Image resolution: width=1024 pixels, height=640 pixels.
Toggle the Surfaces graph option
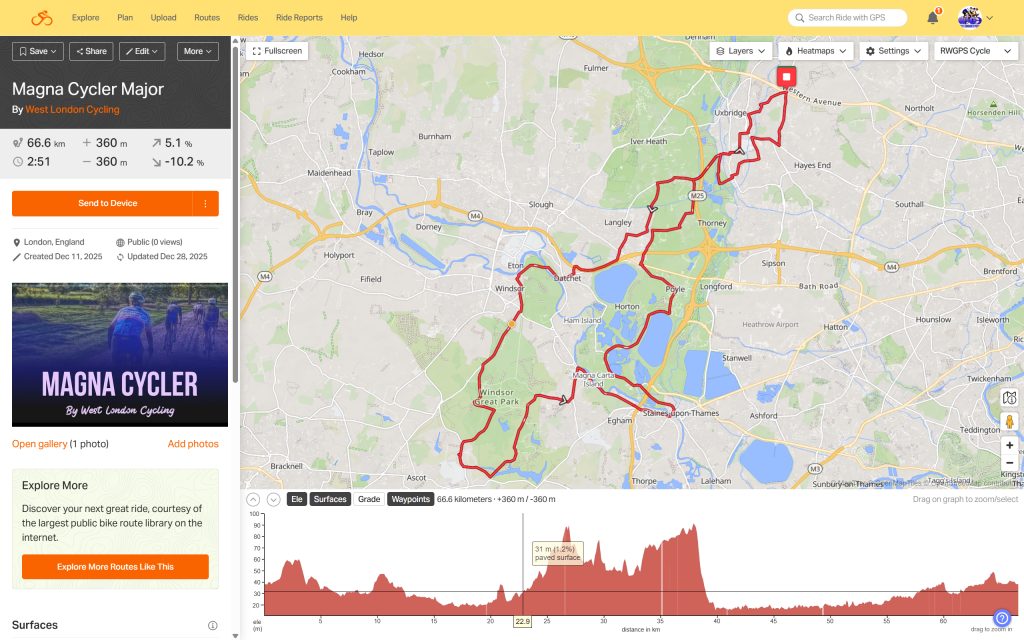coord(330,499)
